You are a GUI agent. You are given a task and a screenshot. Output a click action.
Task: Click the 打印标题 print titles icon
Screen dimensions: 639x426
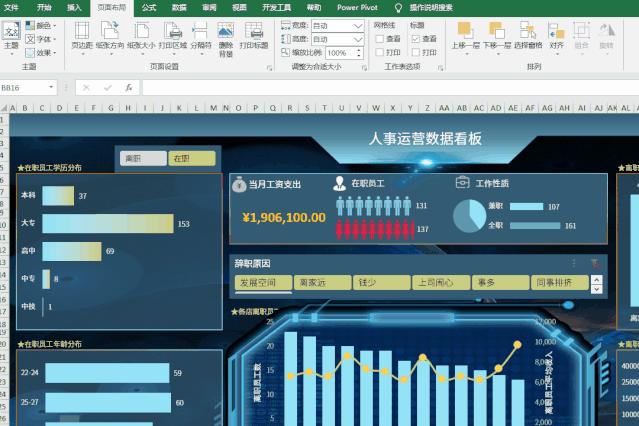coord(254,31)
